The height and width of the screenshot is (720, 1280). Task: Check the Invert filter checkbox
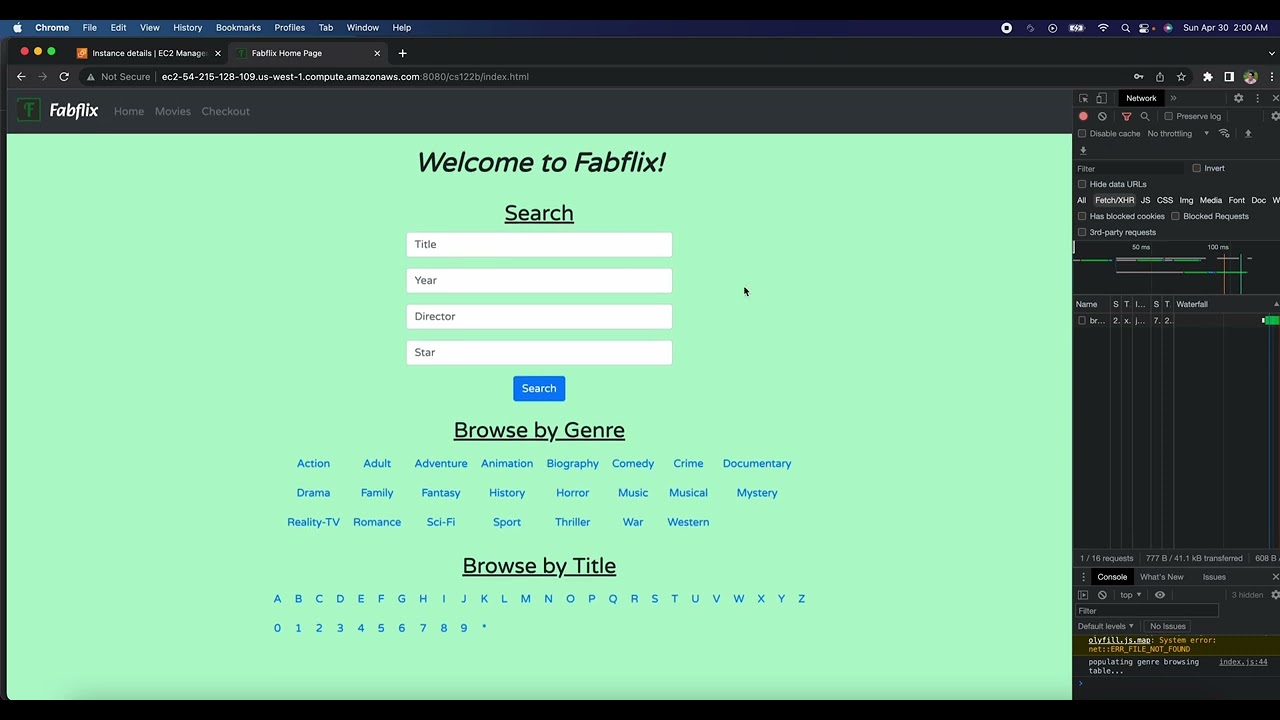(x=1196, y=168)
